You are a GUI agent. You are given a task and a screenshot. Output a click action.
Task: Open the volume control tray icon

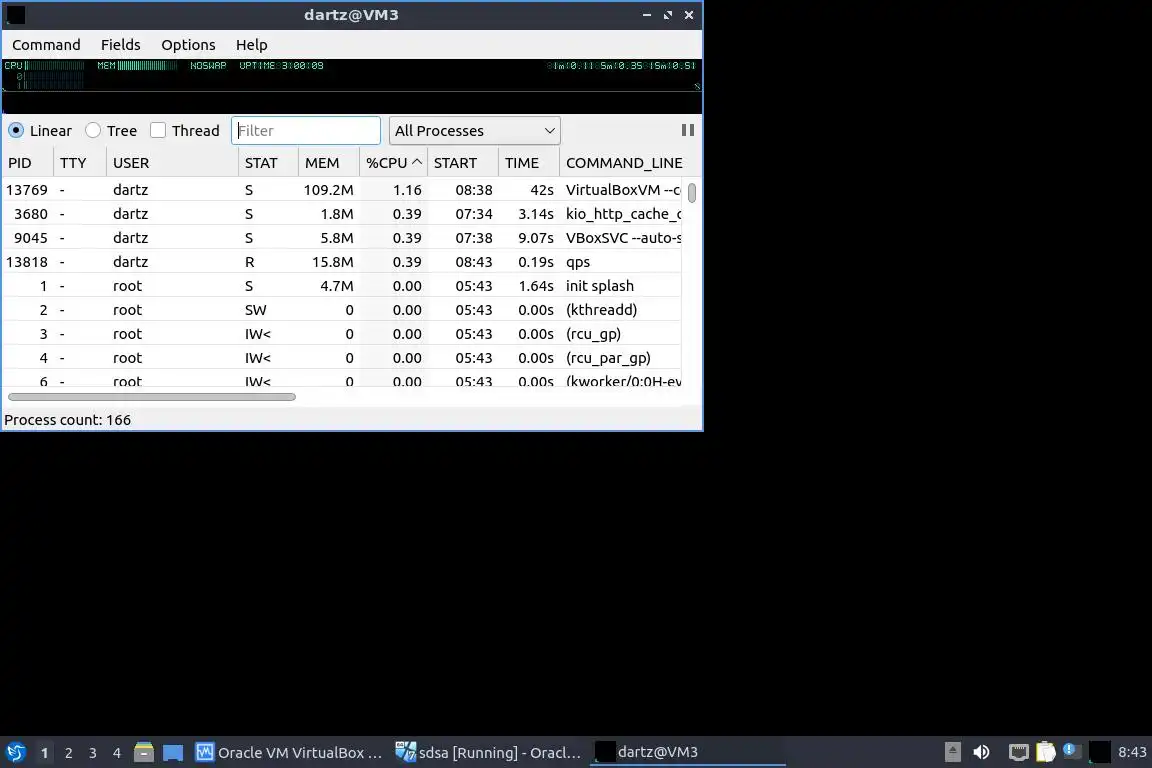click(x=981, y=752)
